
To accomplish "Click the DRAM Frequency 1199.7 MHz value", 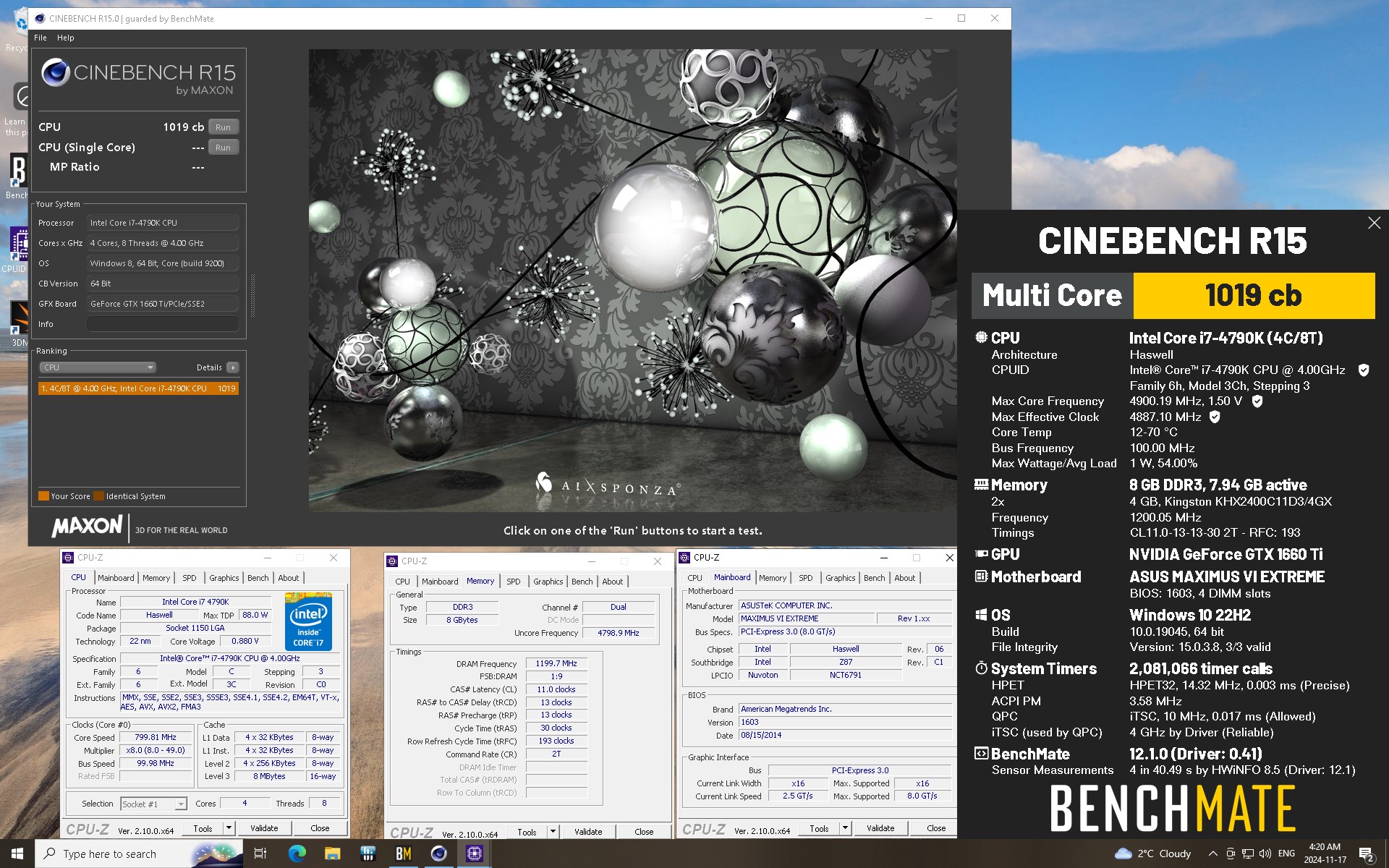I will click(556, 663).
